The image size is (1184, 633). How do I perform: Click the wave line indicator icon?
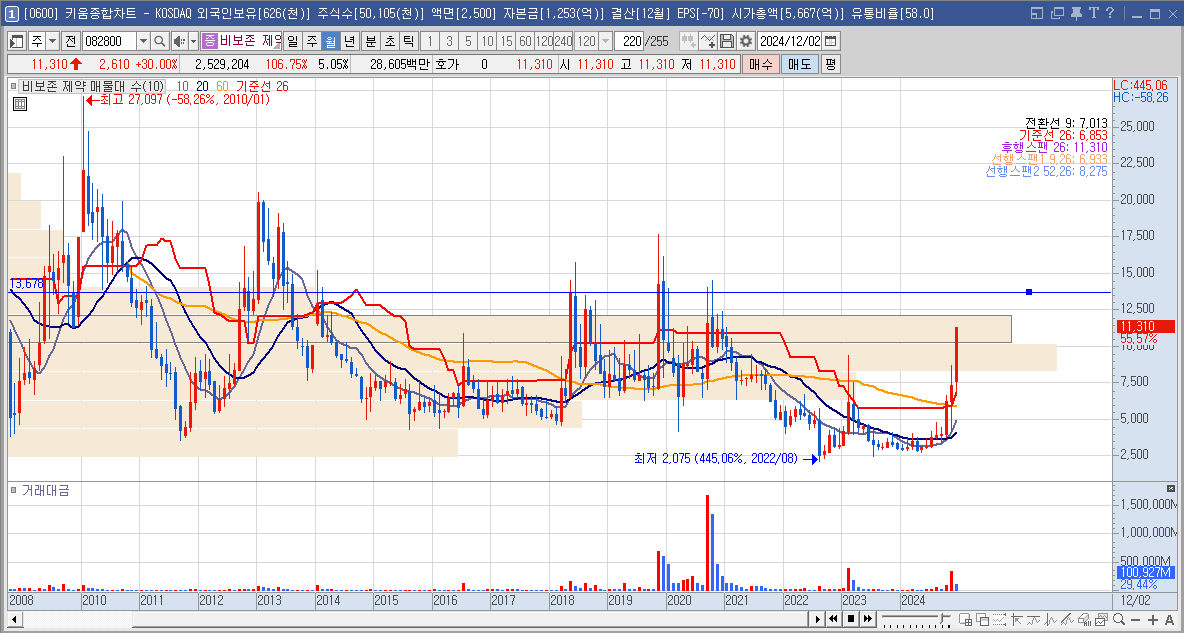pyautogui.click(x=1034, y=619)
